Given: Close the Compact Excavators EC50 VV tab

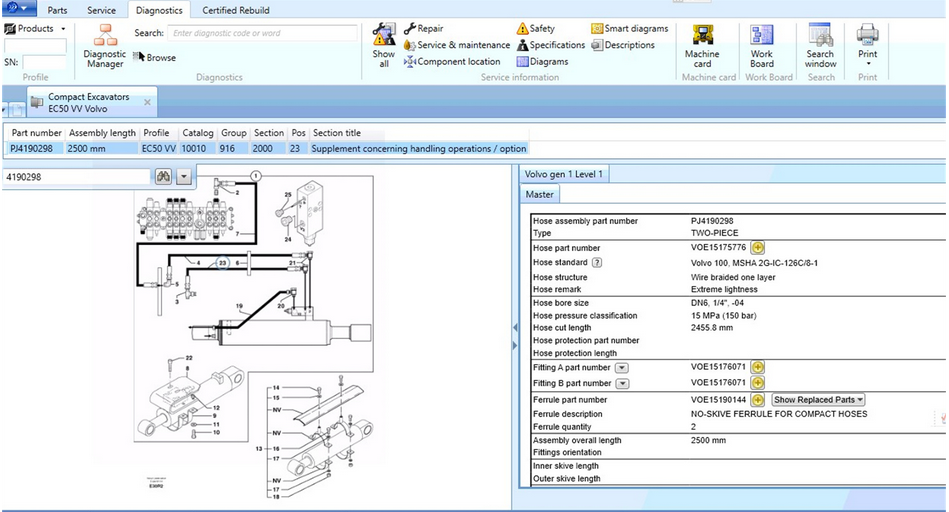Looking at the screenshot, I should 147,102.
